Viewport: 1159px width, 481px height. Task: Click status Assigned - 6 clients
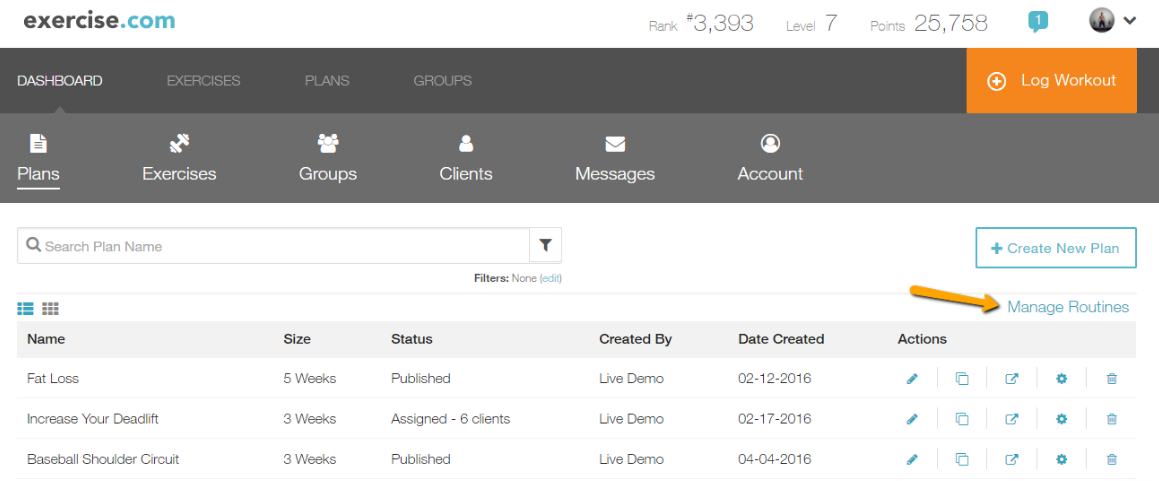click(x=450, y=419)
